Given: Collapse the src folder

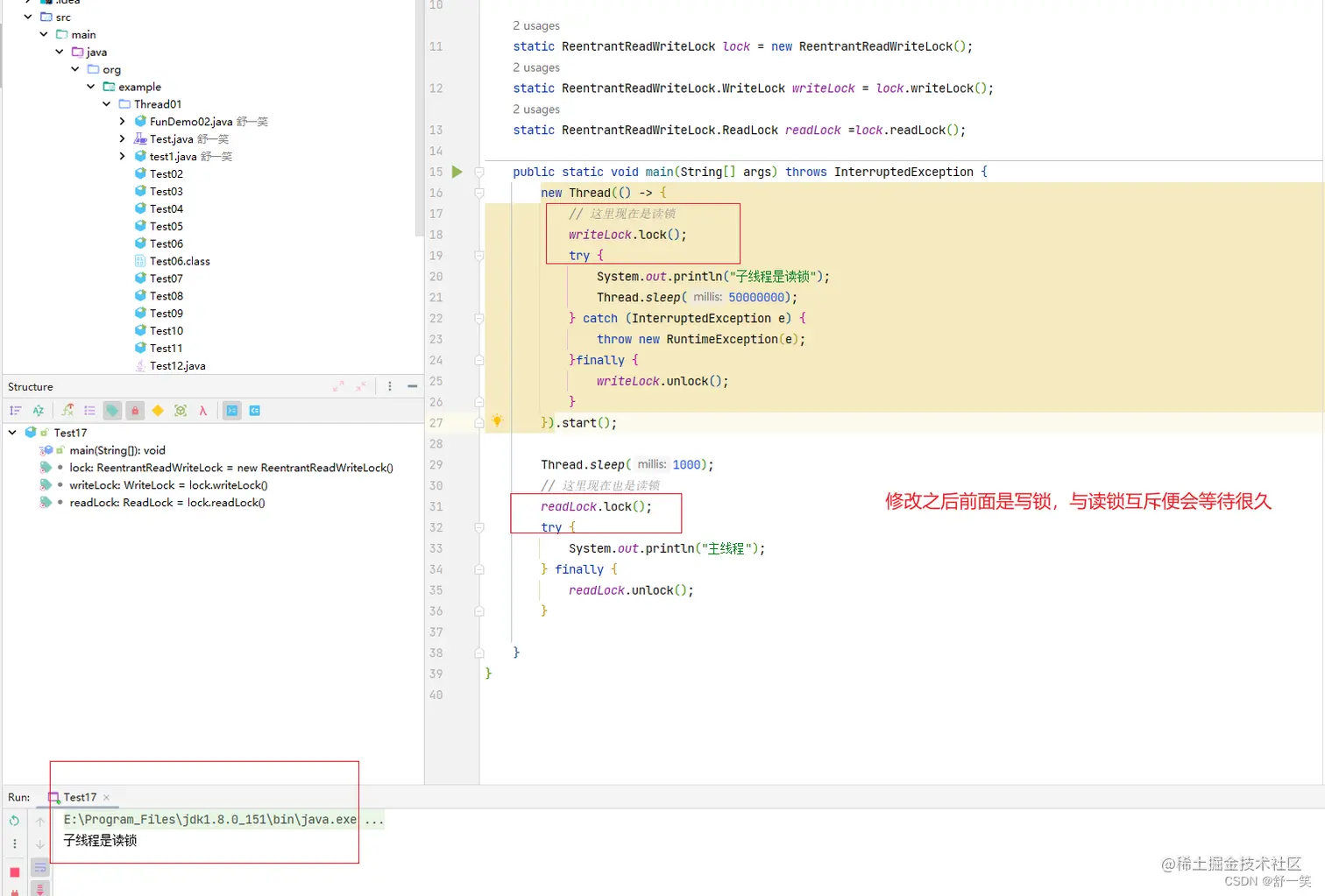Looking at the screenshot, I should coord(29,17).
